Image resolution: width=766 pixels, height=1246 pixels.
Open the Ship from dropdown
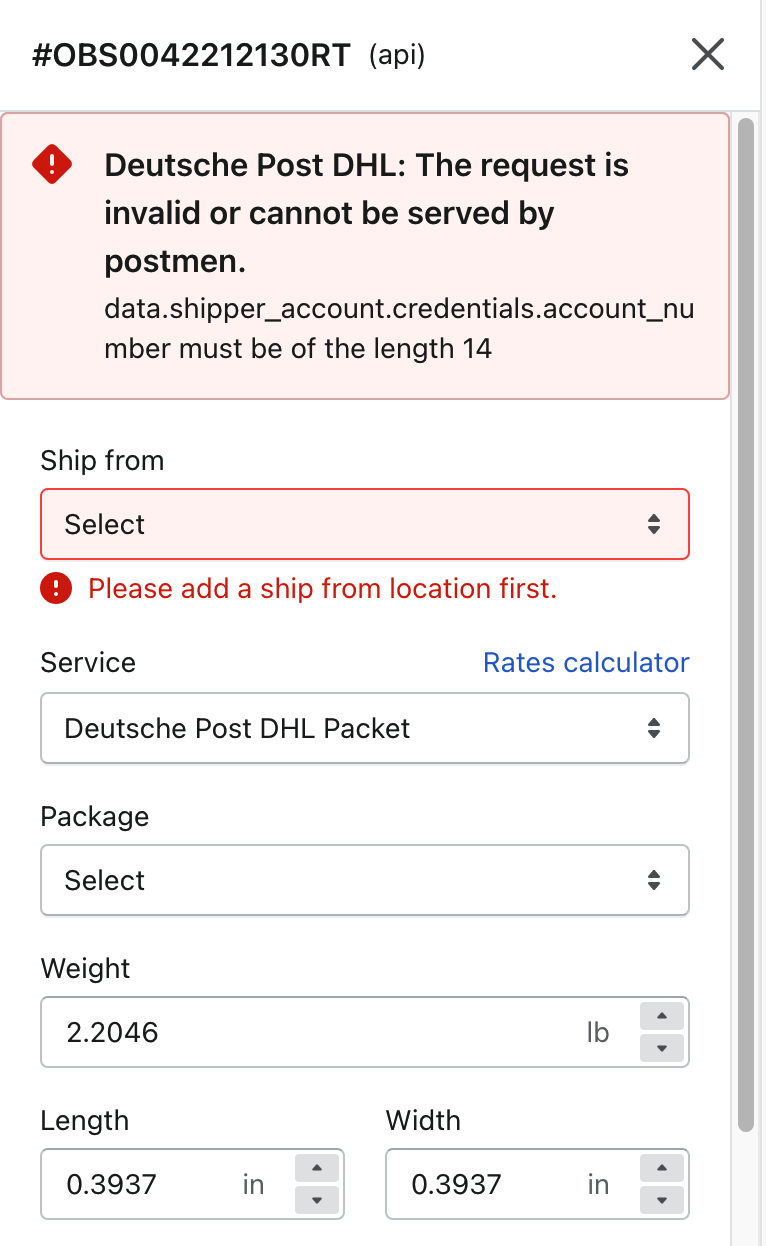pyautogui.click(x=364, y=524)
